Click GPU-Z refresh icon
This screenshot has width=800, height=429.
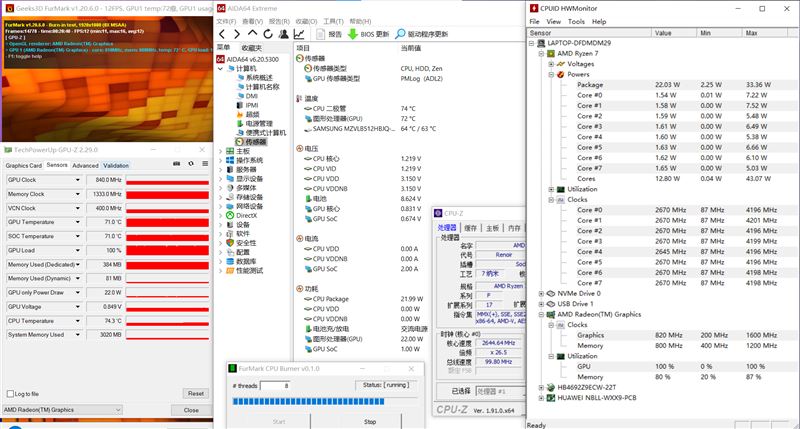191,164
